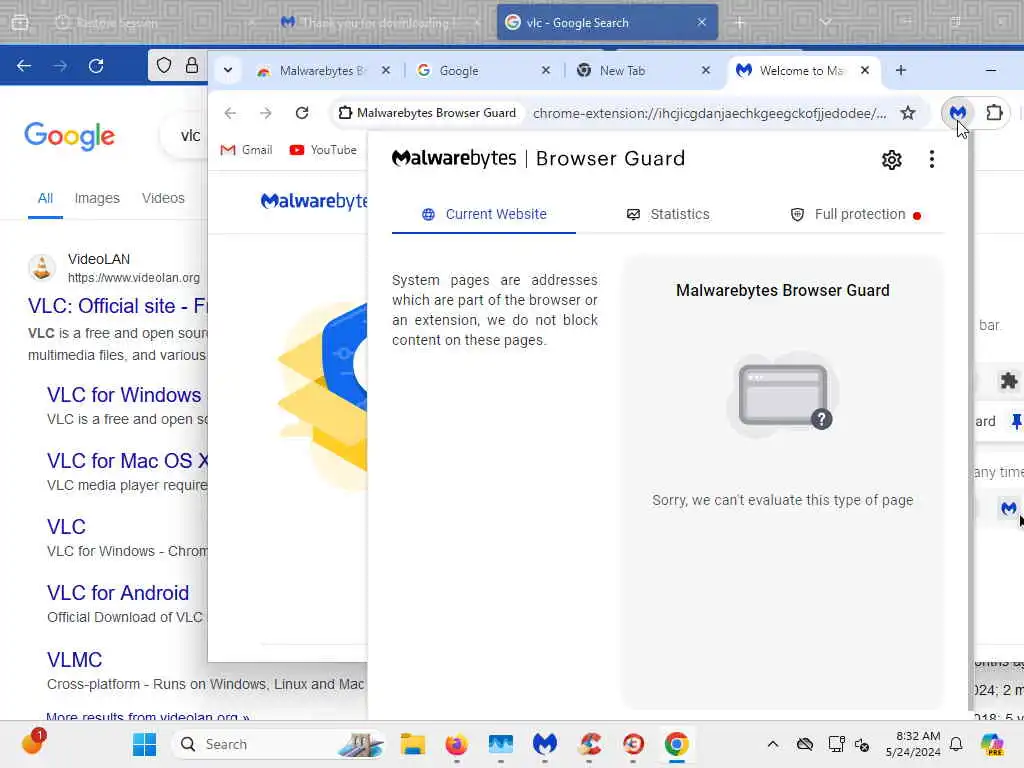Select All search filter
The width and height of the screenshot is (1024, 768).
(45, 198)
